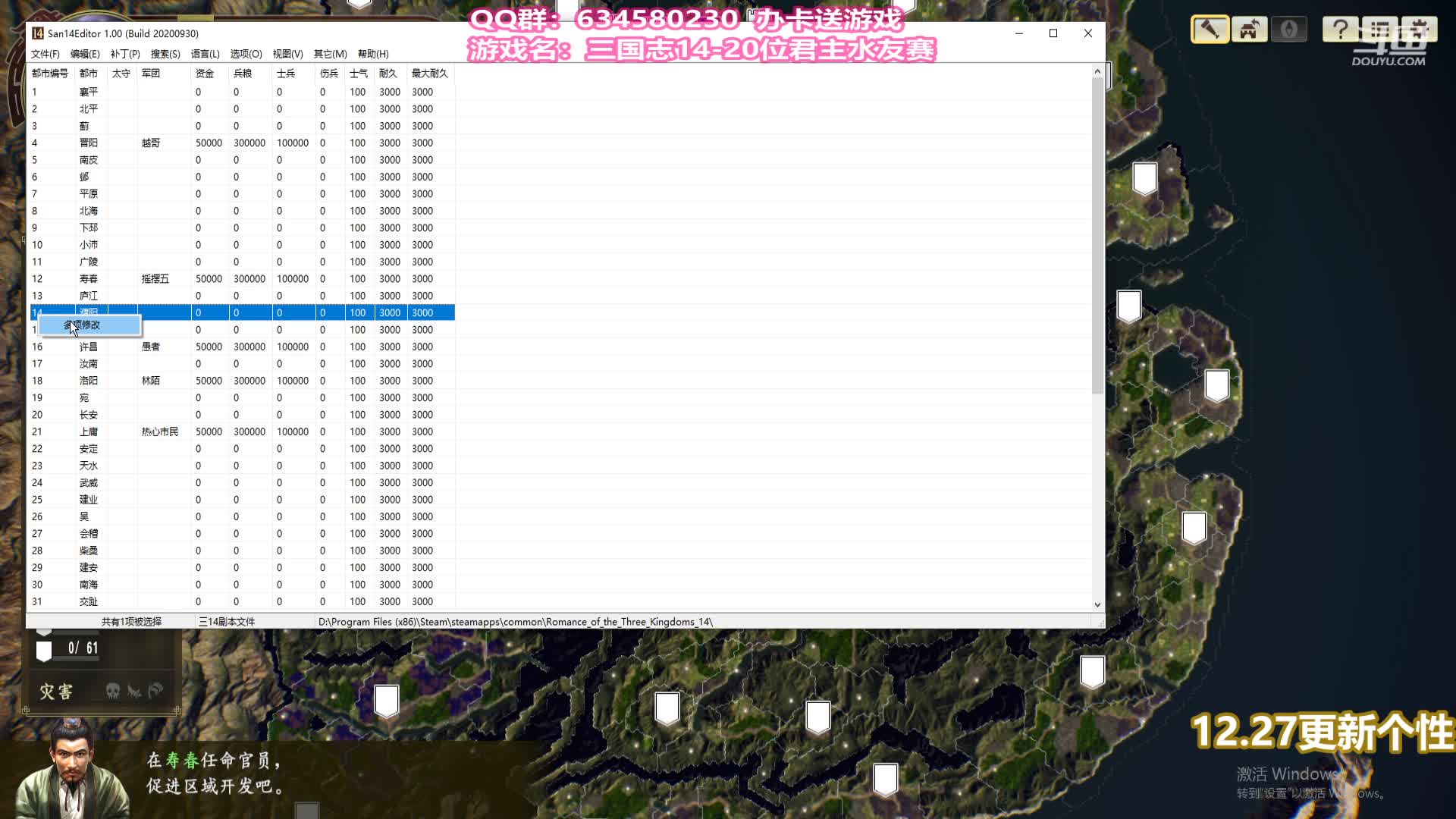Sort by the 士气 column header
Viewport: 1456px width, 819px height.
pos(359,74)
